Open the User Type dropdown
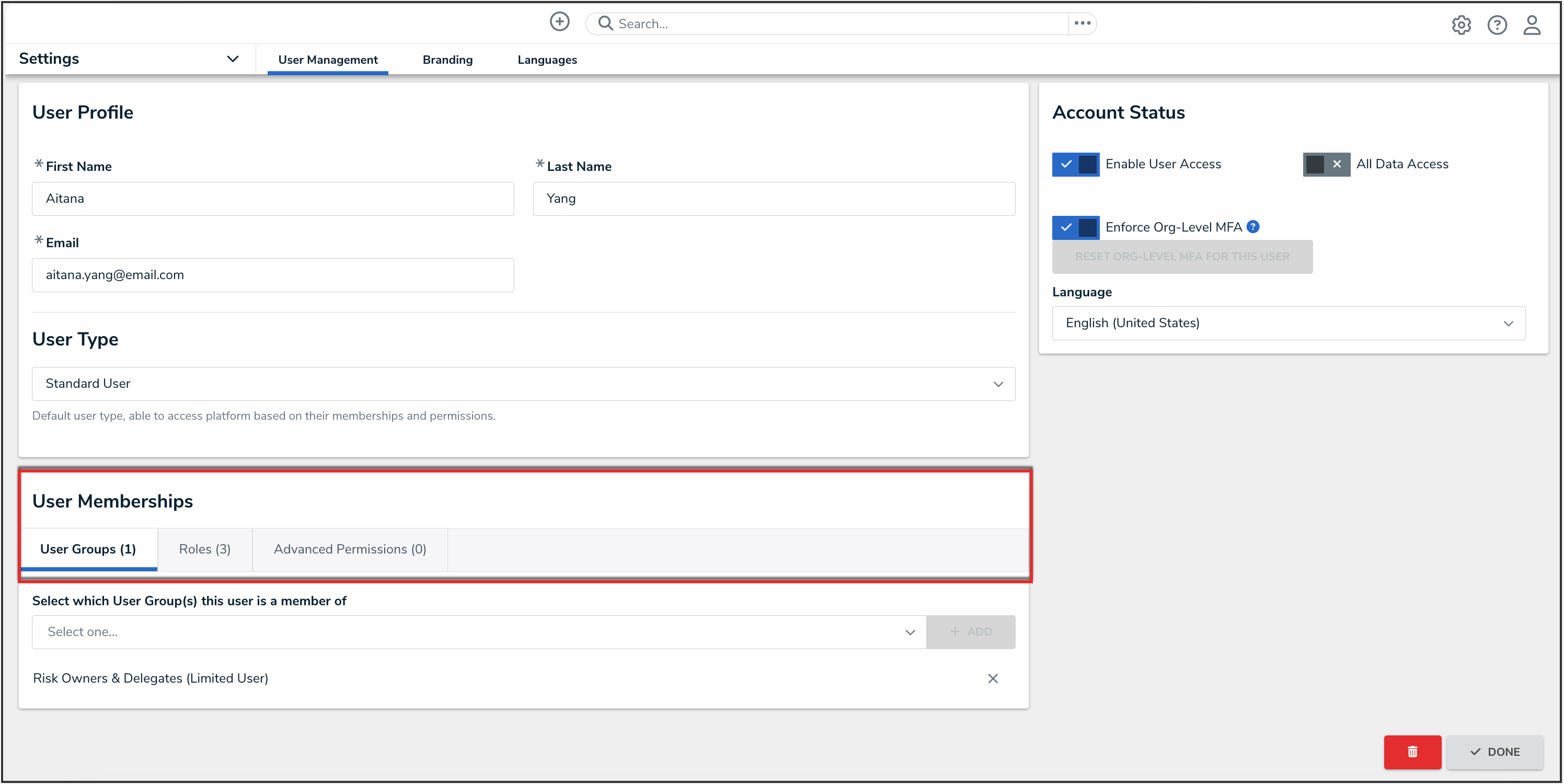 tap(523, 384)
